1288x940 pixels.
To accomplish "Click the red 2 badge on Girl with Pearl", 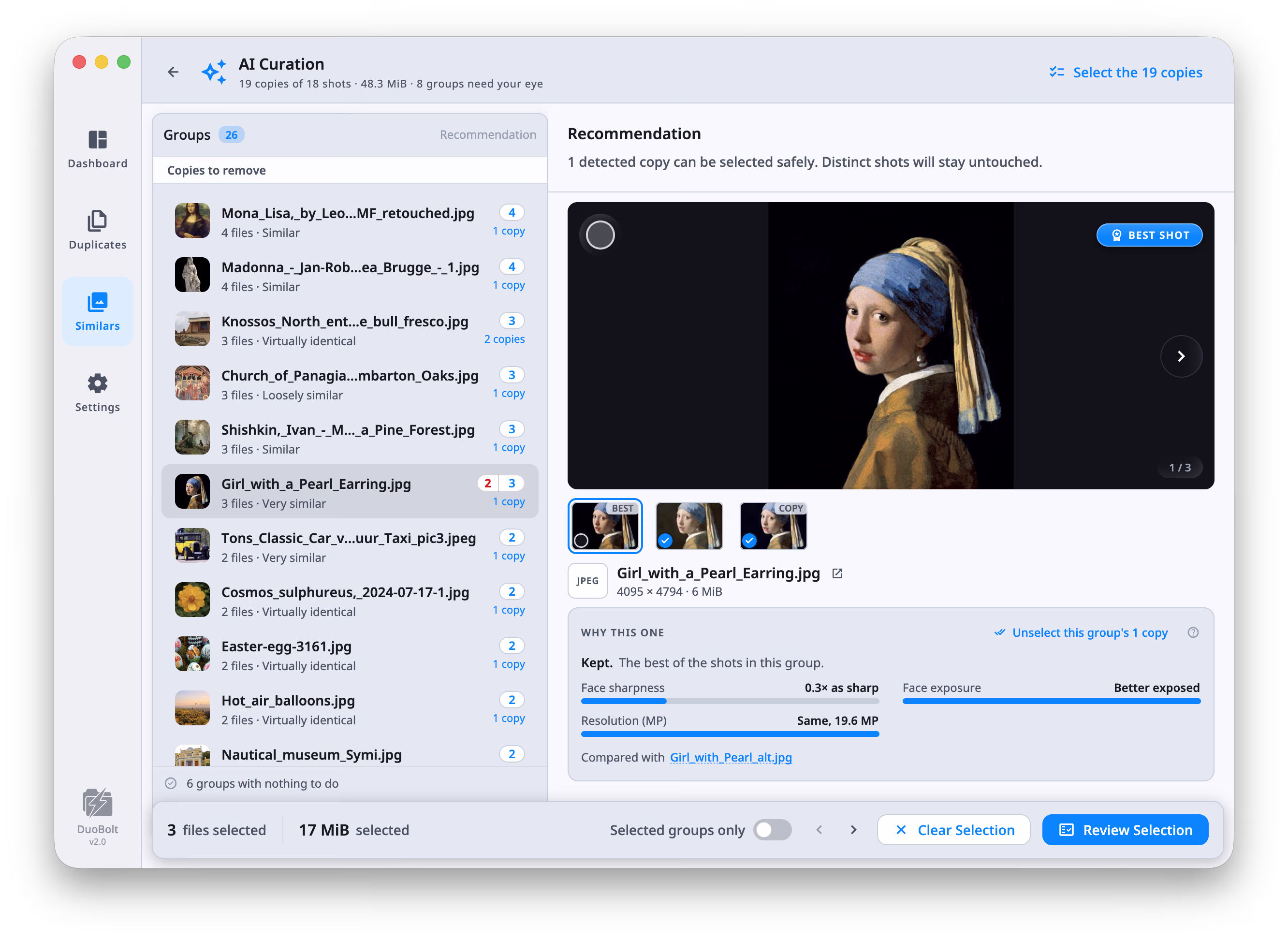I will pos(487,483).
